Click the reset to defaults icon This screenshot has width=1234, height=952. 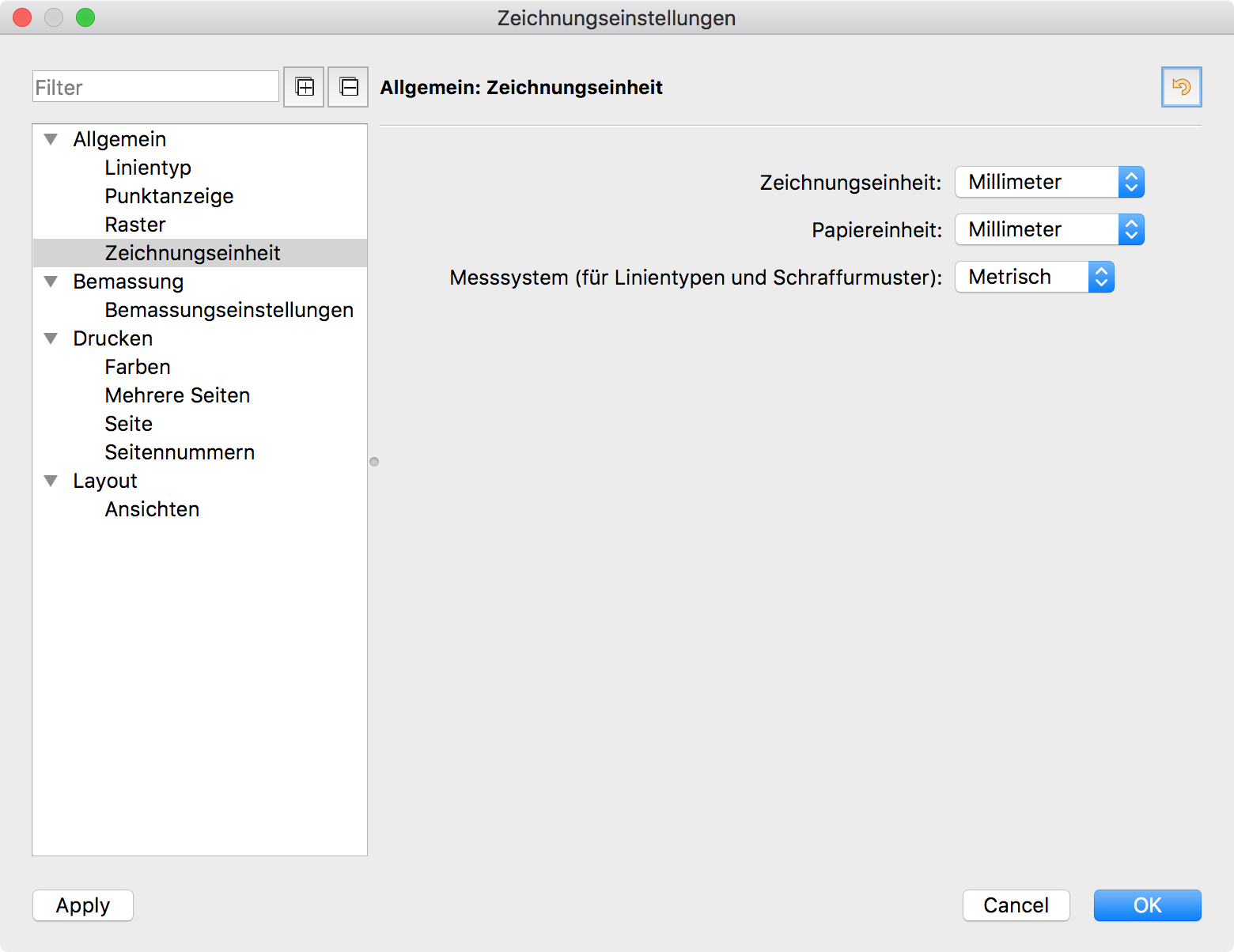point(1181,87)
